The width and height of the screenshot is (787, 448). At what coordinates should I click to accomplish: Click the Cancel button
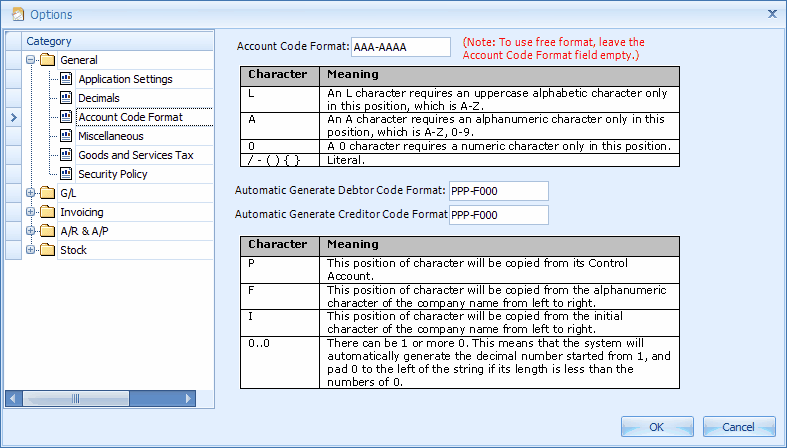coord(739,427)
